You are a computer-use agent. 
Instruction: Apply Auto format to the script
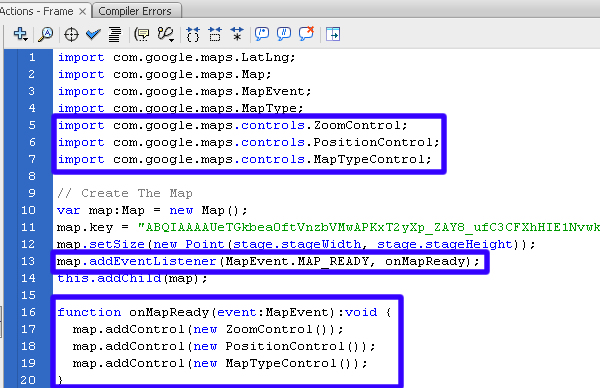[114, 34]
